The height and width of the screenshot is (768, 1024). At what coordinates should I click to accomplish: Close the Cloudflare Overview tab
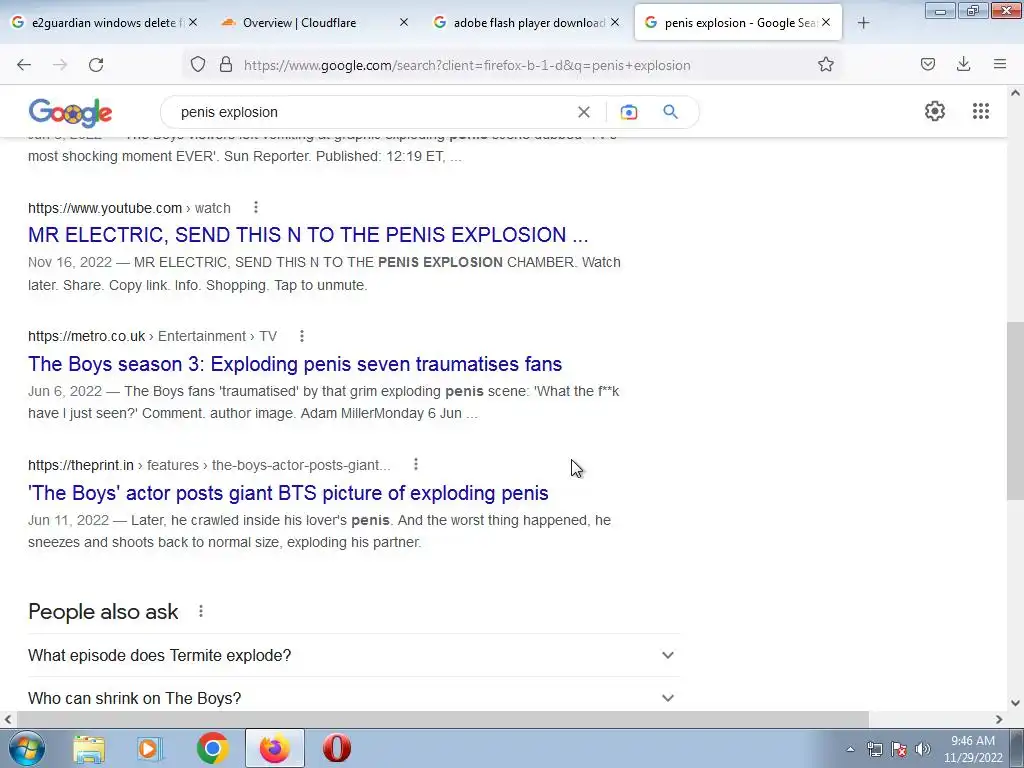tap(404, 22)
